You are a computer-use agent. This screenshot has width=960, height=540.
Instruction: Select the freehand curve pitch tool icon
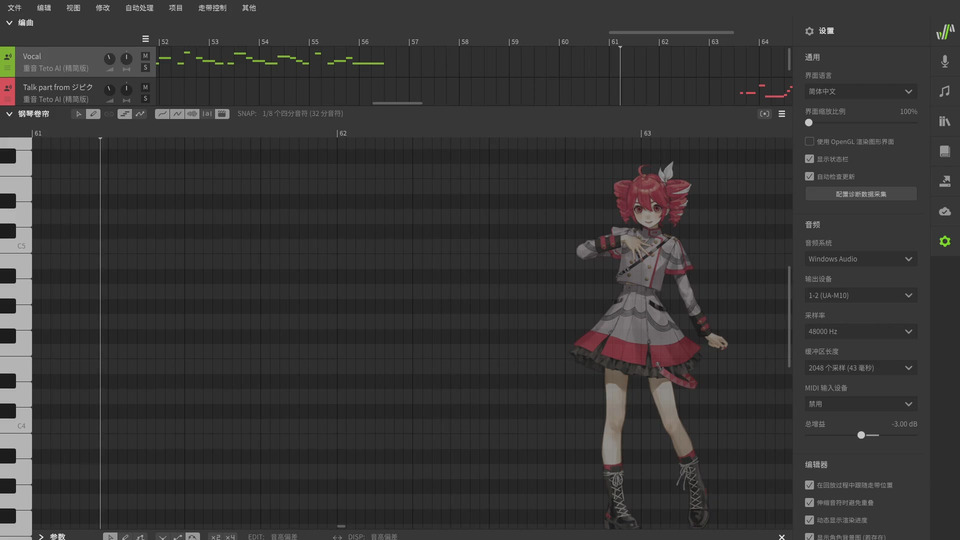point(140,114)
